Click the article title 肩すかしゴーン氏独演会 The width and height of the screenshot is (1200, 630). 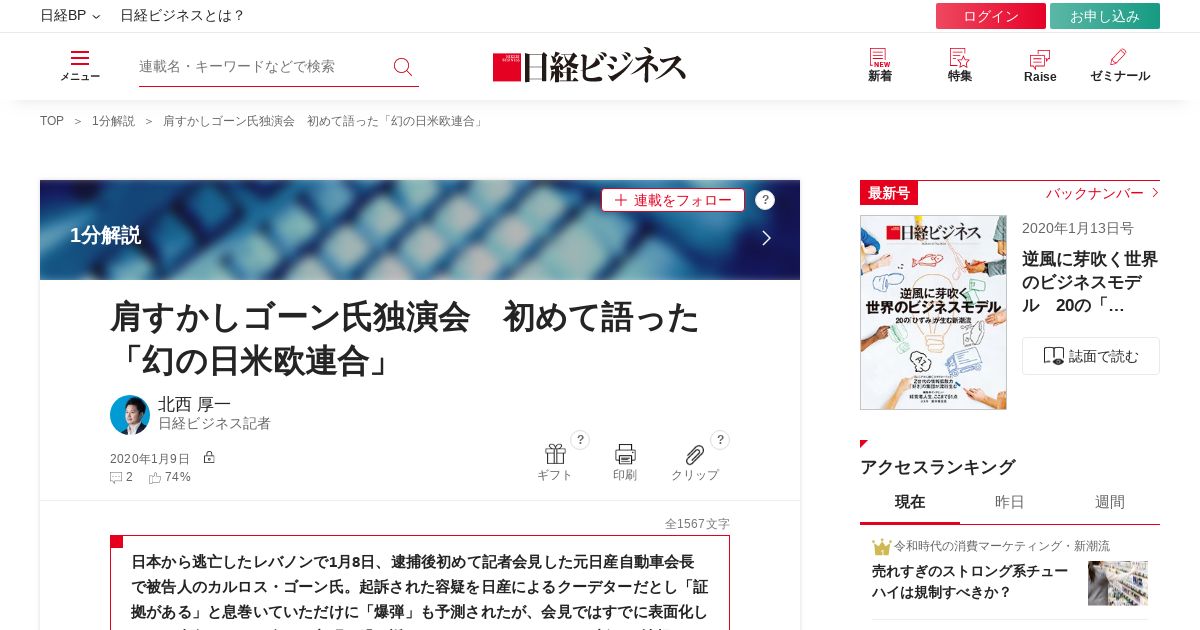click(405, 339)
